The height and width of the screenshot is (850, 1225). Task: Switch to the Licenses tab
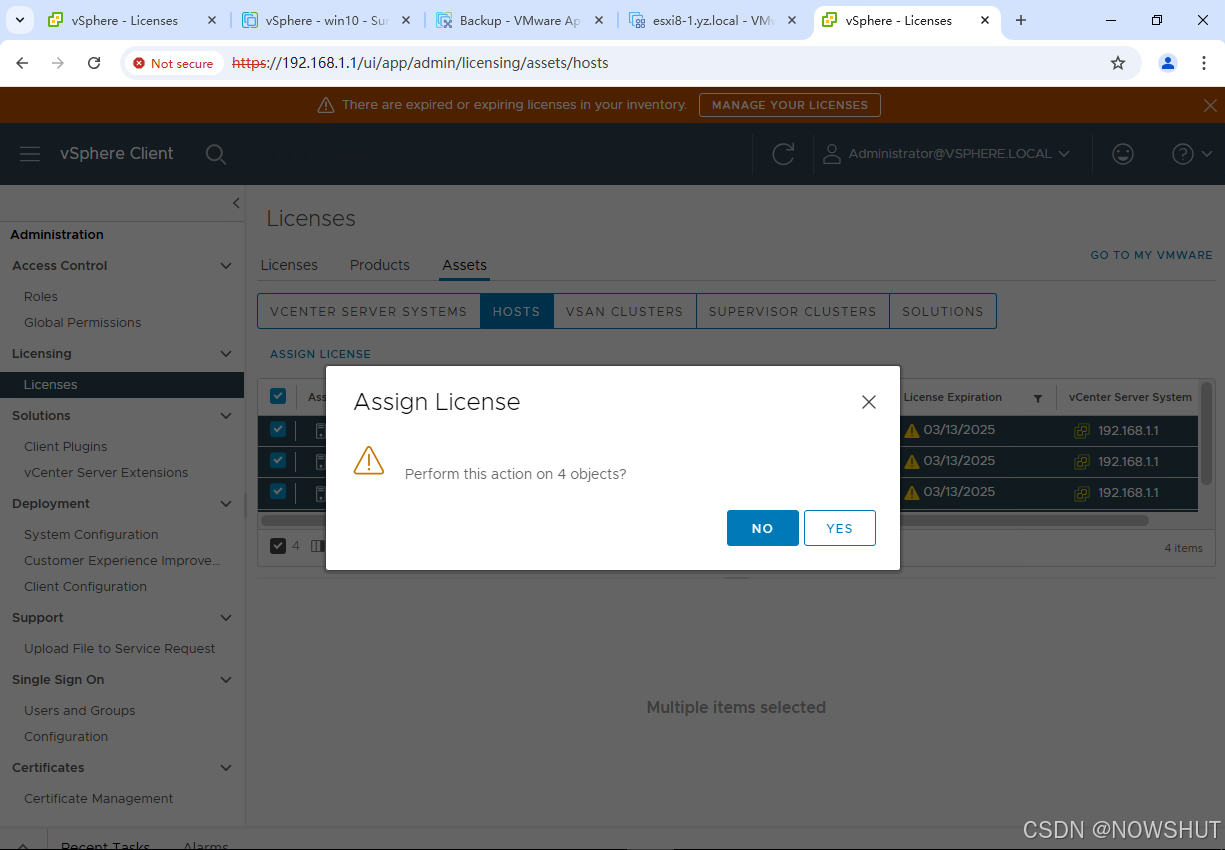(289, 265)
